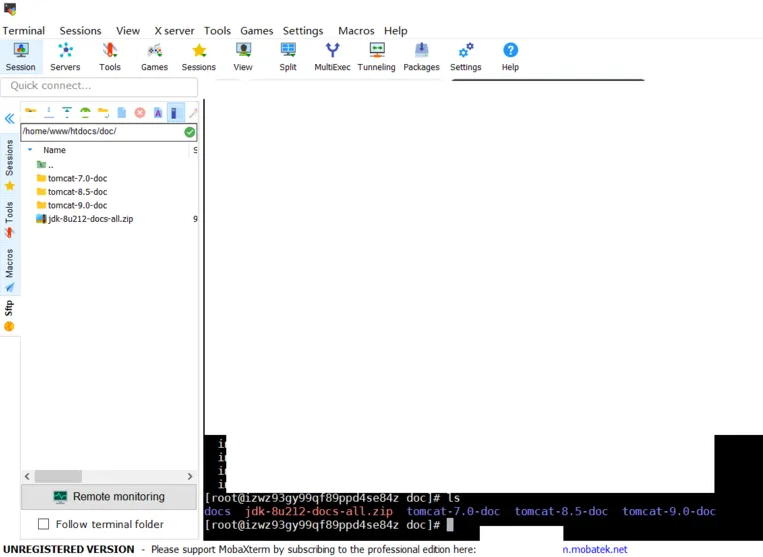The image size is (763, 557).
Task: Click the Remote monitoring button
Action: [x=108, y=497]
